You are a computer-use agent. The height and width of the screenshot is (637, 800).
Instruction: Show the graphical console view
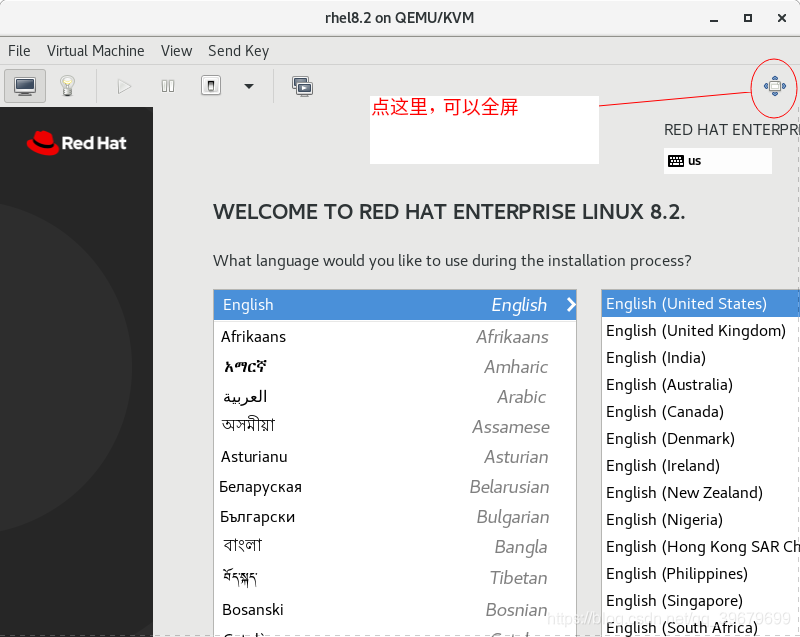[25, 86]
